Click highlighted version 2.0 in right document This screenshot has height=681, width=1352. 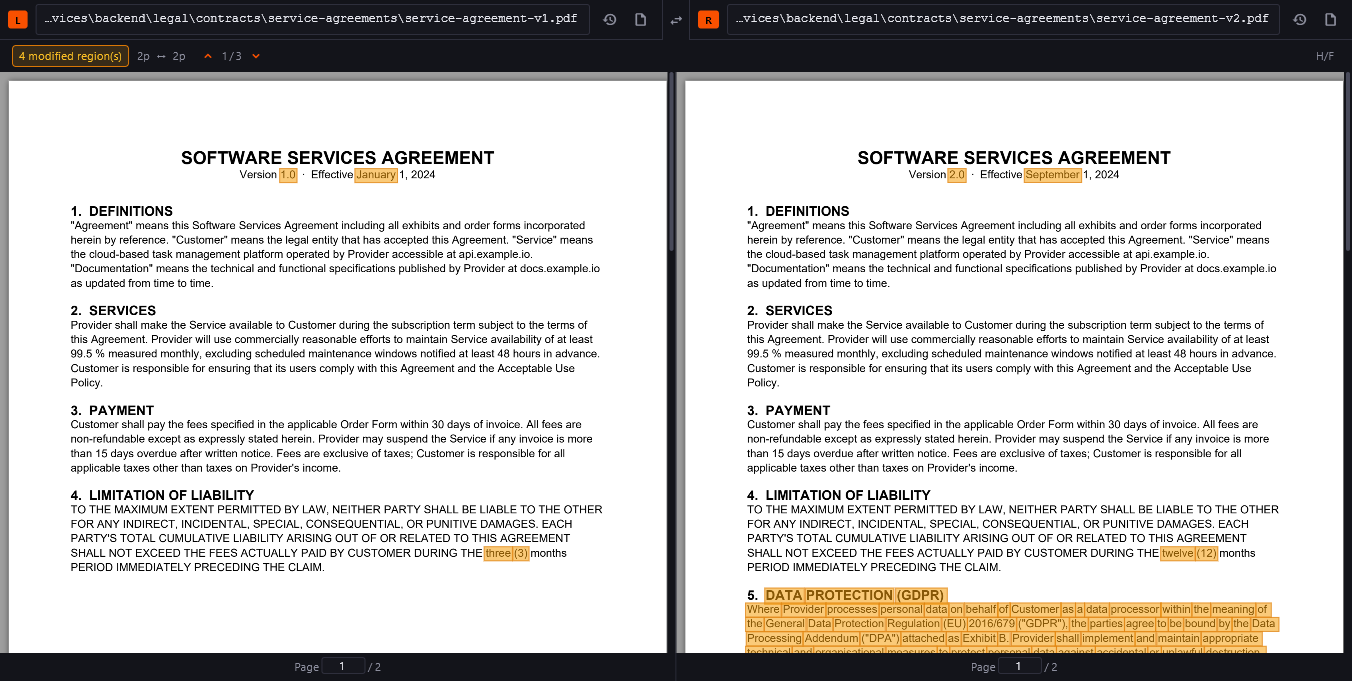pos(957,175)
